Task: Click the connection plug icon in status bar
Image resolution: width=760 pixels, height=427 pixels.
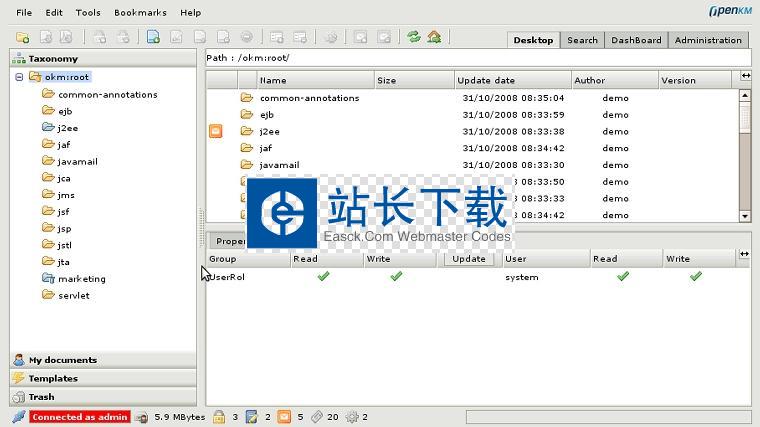Action: pos(18,416)
